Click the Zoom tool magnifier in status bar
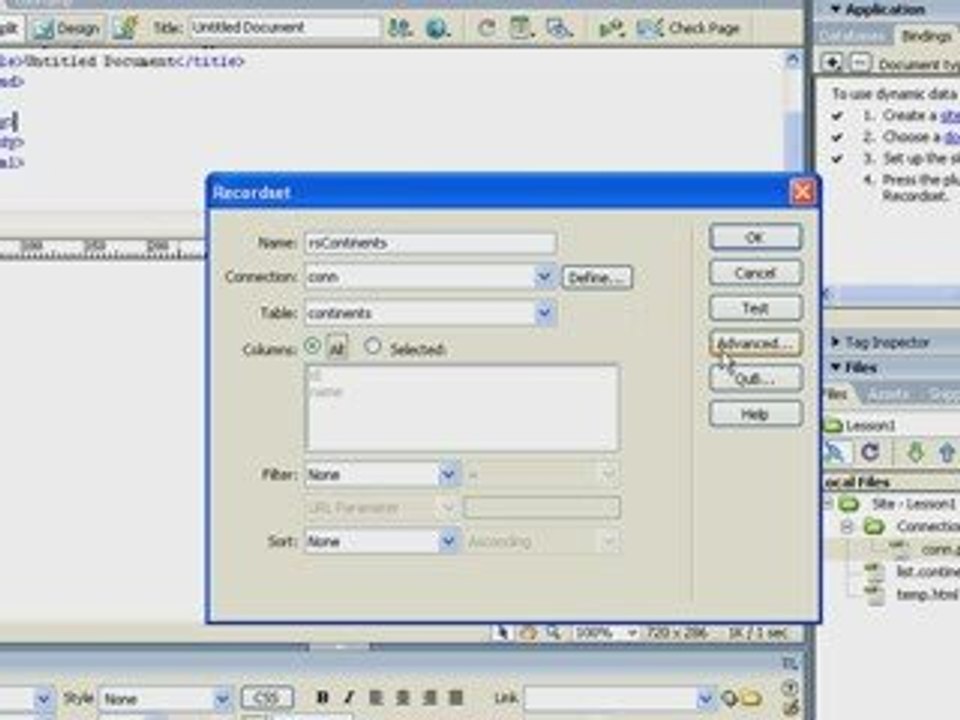The width and height of the screenshot is (960, 720). [x=553, y=632]
